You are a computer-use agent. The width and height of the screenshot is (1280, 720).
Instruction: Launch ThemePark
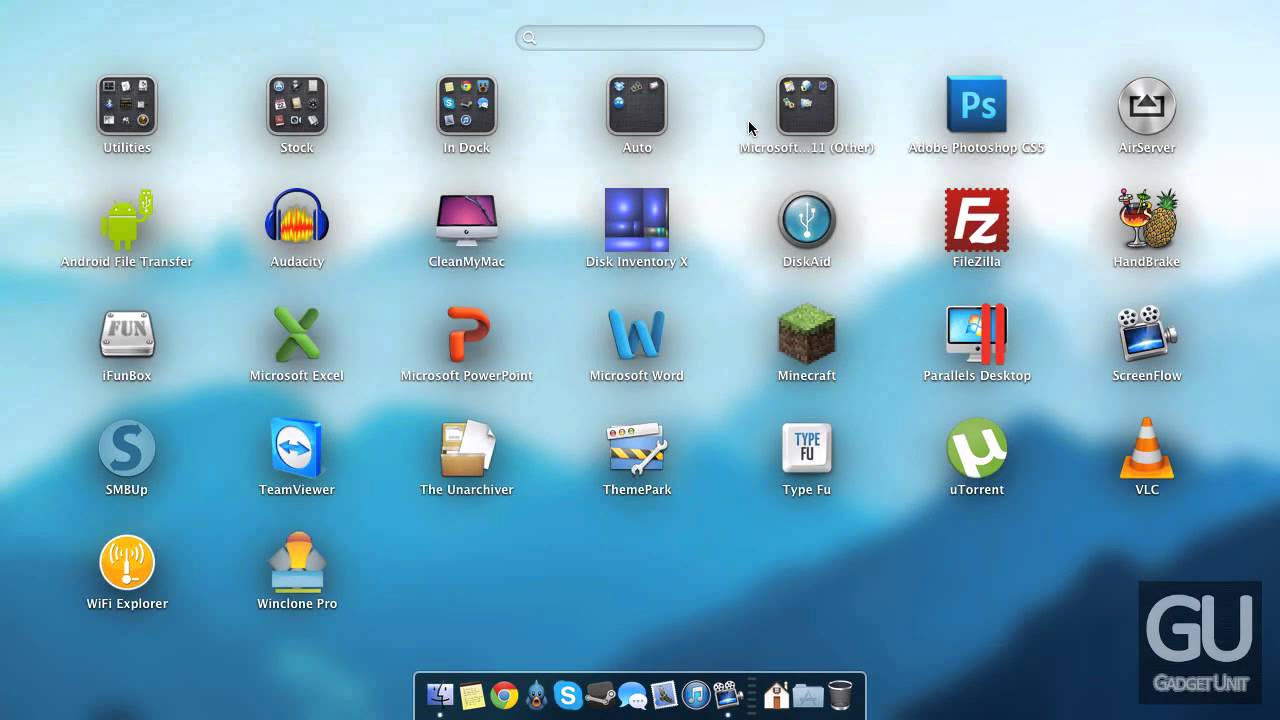point(637,447)
